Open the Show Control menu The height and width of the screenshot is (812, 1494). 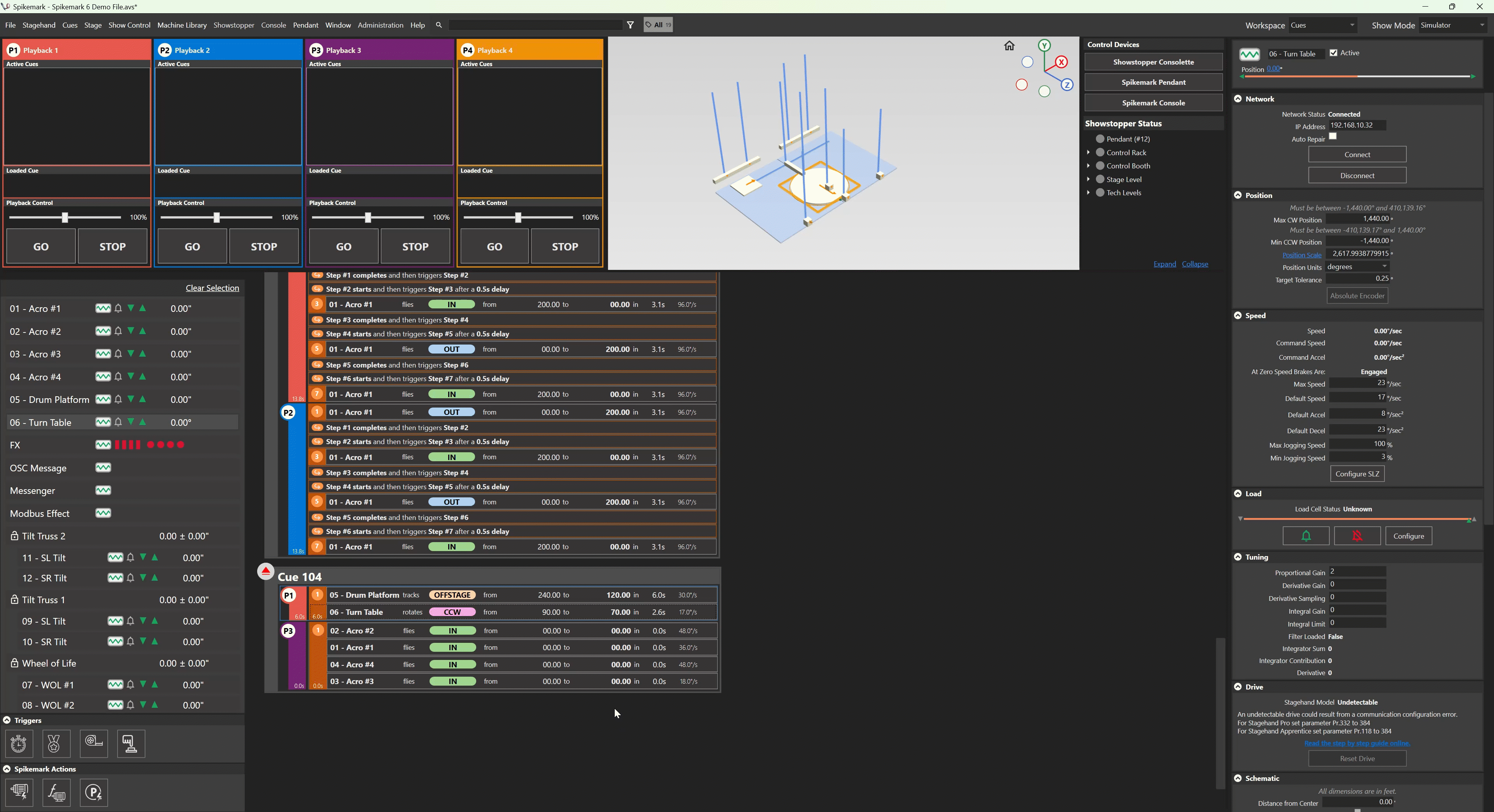[129, 25]
